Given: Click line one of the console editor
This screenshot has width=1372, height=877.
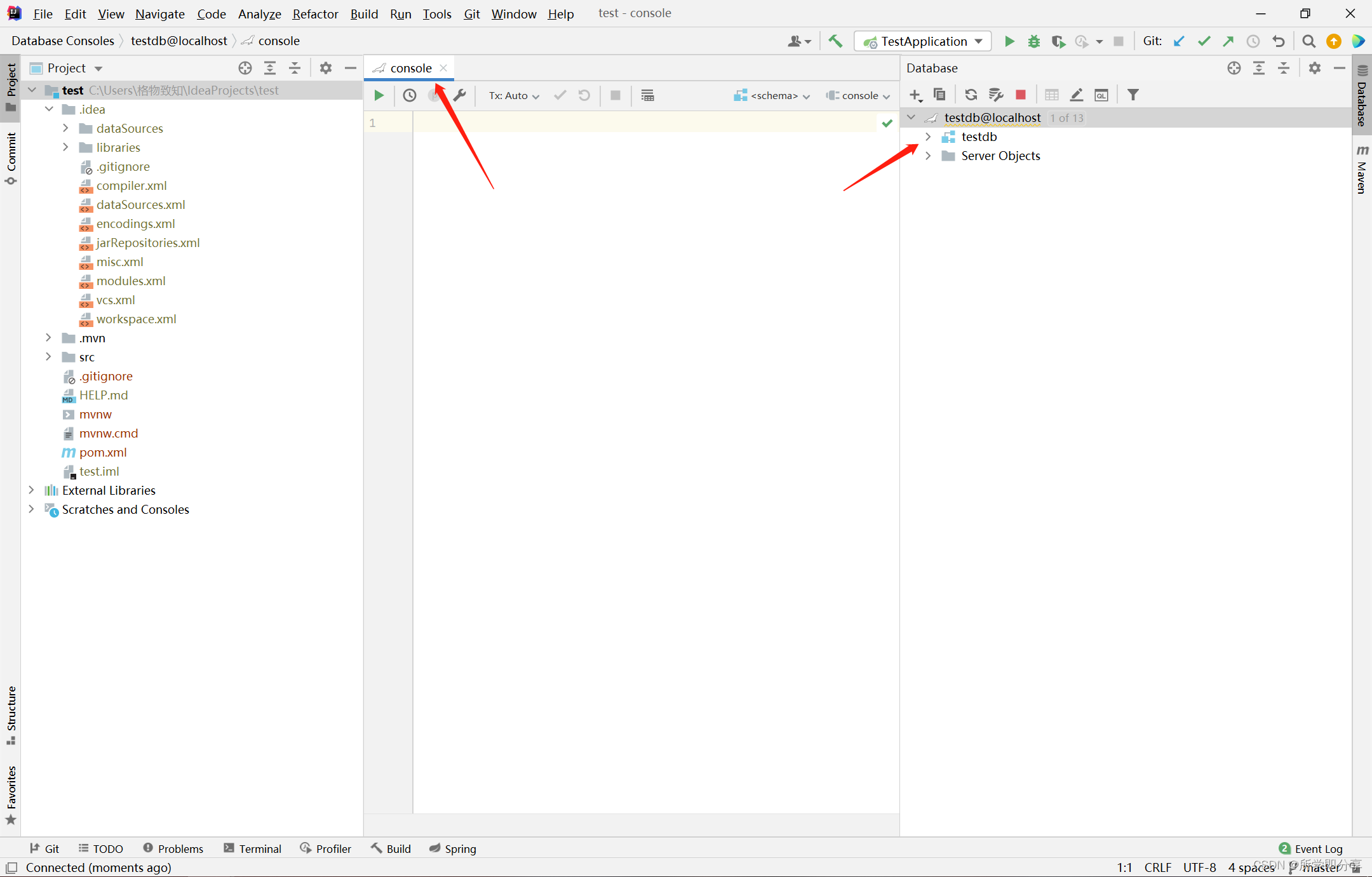Looking at the screenshot, I should pos(635,123).
